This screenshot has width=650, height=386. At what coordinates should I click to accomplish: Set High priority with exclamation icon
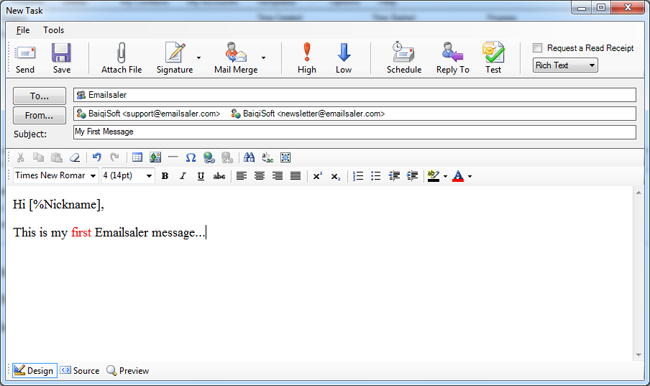pyautogui.click(x=307, y=53)
